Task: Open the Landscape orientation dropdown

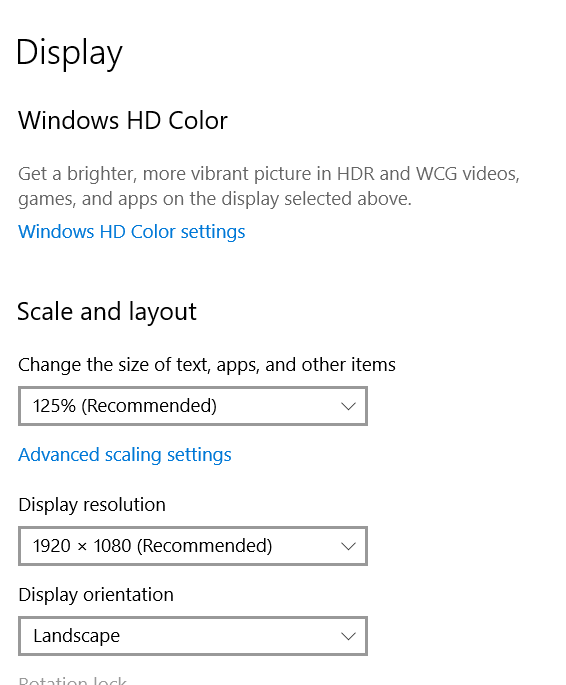Action: tap(193, 636)
